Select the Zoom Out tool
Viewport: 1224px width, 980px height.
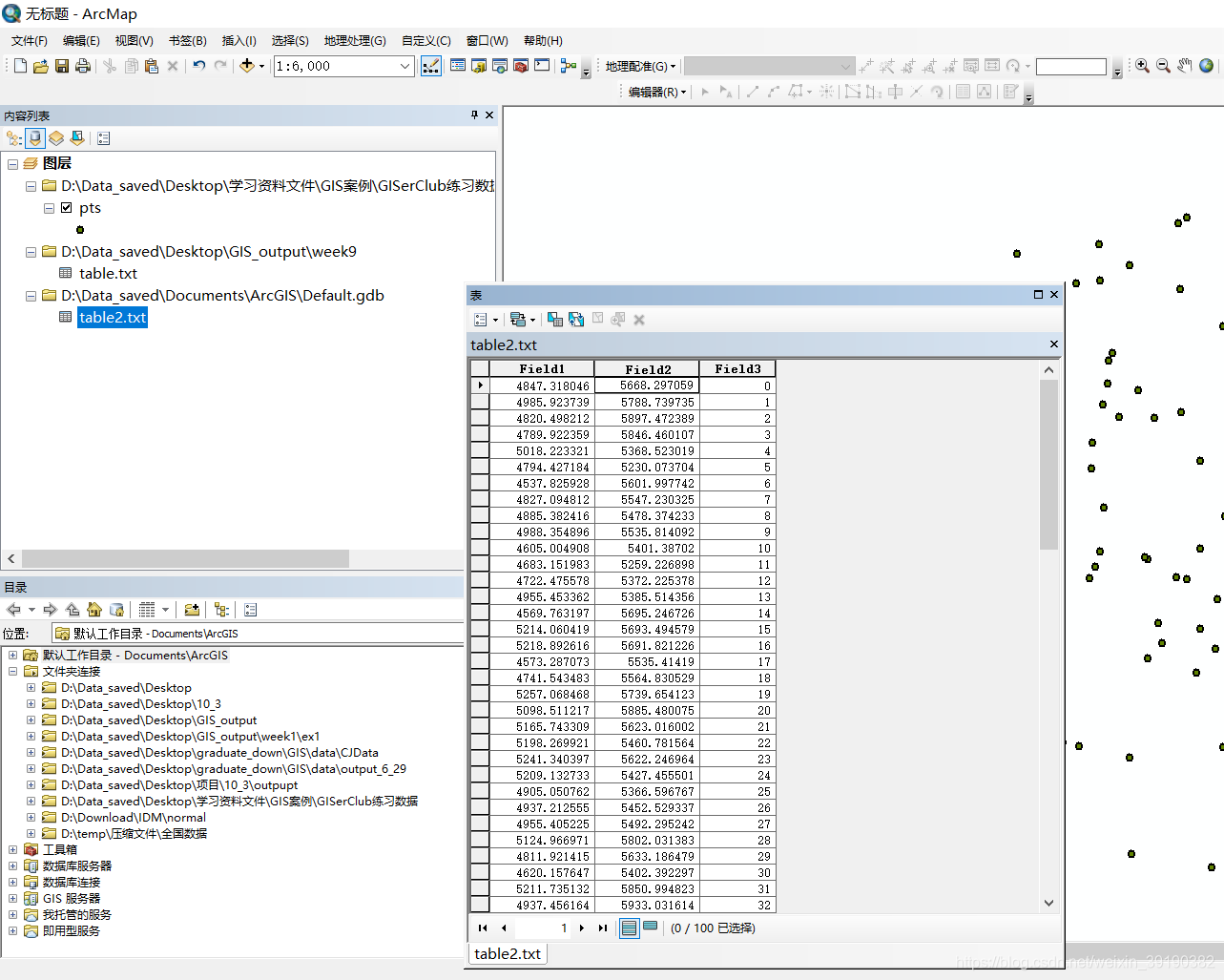[x=1163, y=66]
